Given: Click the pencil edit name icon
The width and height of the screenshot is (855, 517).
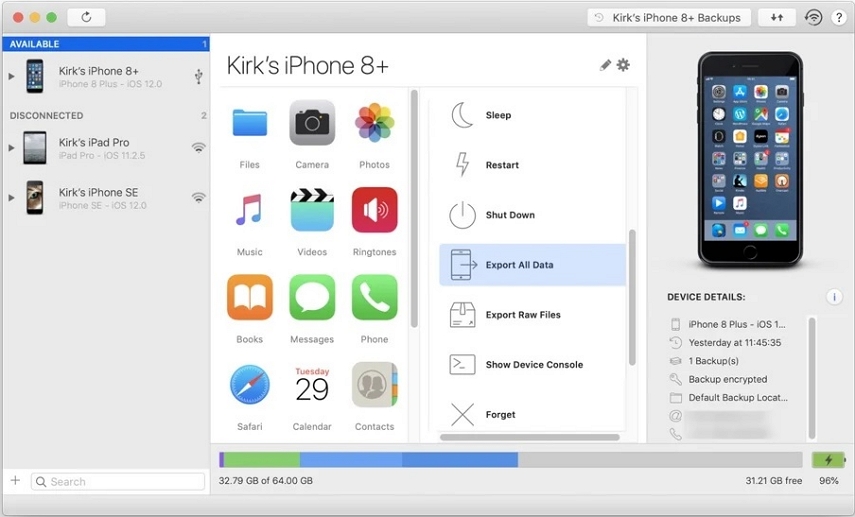Looking at the screenshot, I should pyautogui.click(x=605, y=65).
